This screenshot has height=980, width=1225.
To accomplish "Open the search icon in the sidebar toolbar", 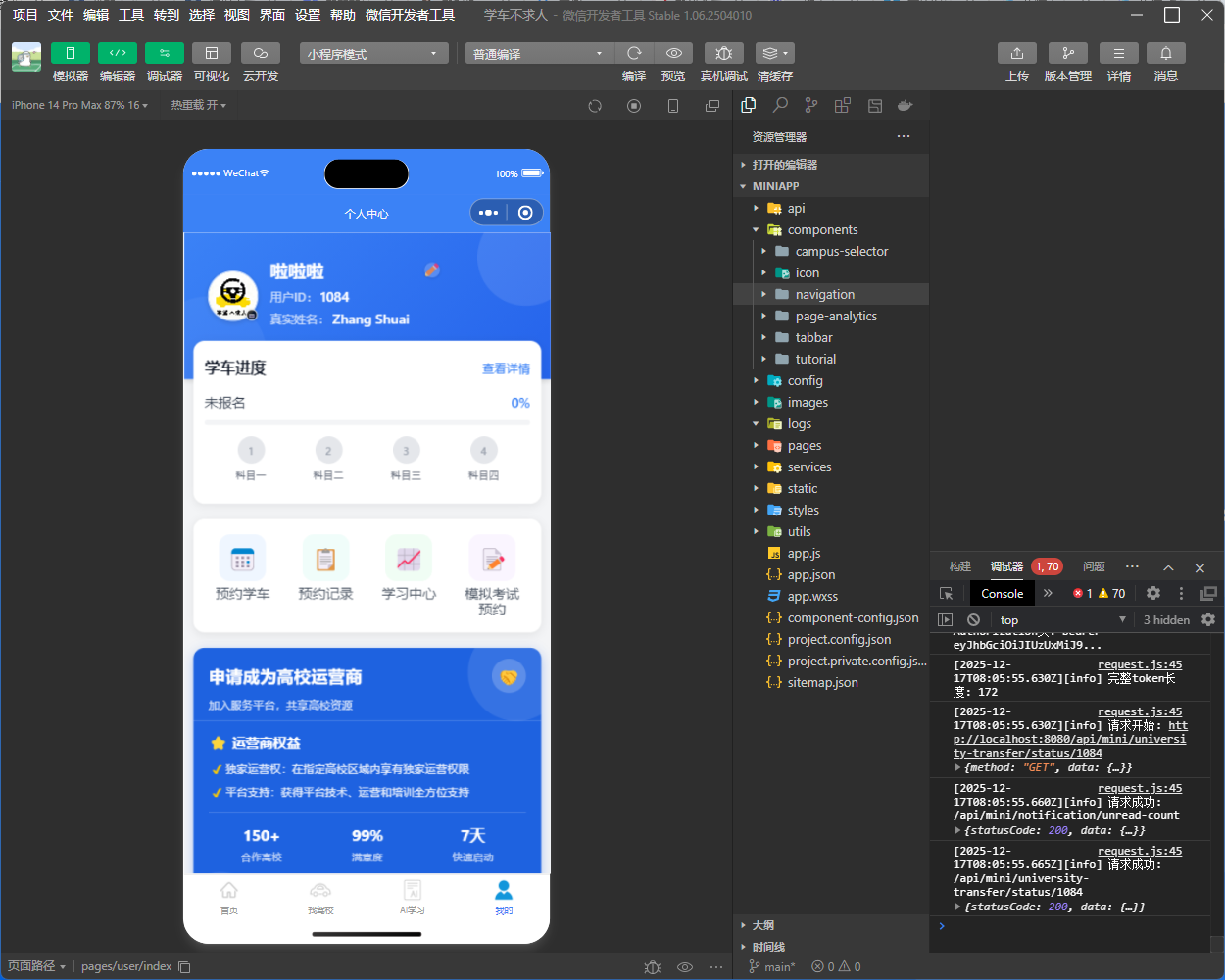I will pos(779,105).
